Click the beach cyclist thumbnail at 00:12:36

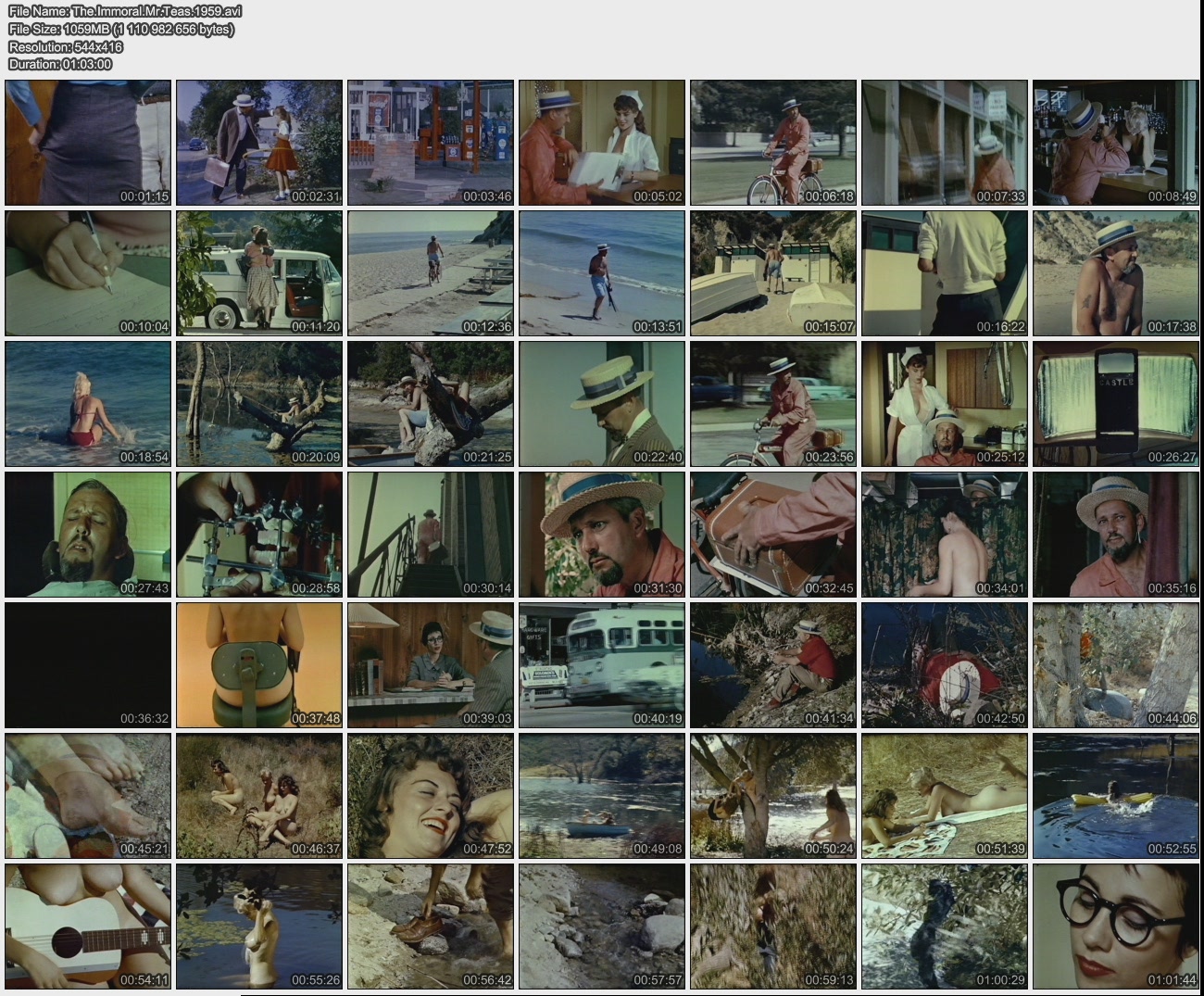(431, 272)
